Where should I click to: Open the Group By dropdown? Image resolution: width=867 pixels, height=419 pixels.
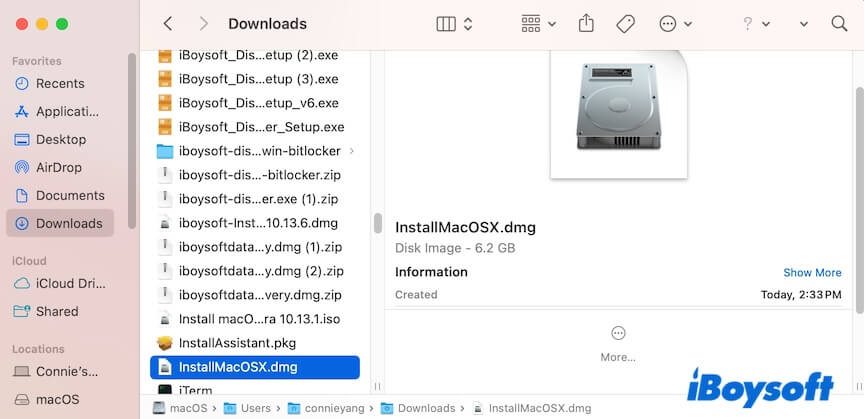(x=541, y=23)
